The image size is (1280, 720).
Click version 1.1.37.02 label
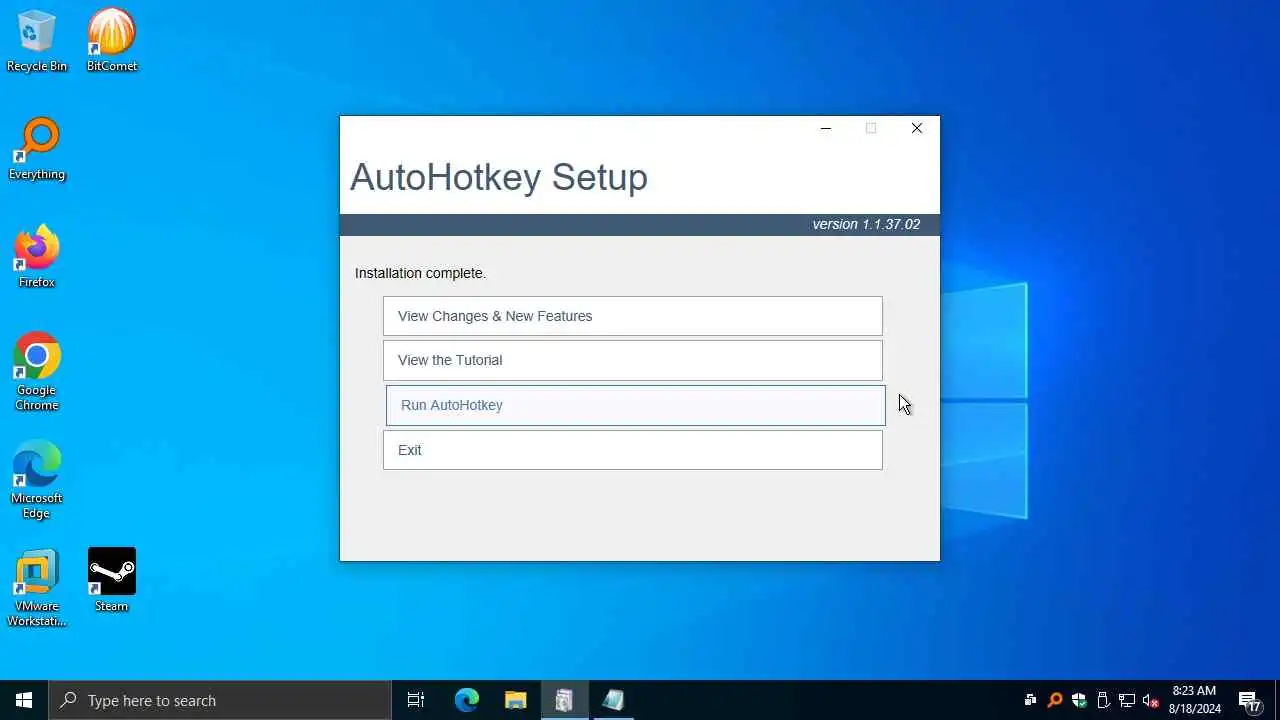click(866, 224)
